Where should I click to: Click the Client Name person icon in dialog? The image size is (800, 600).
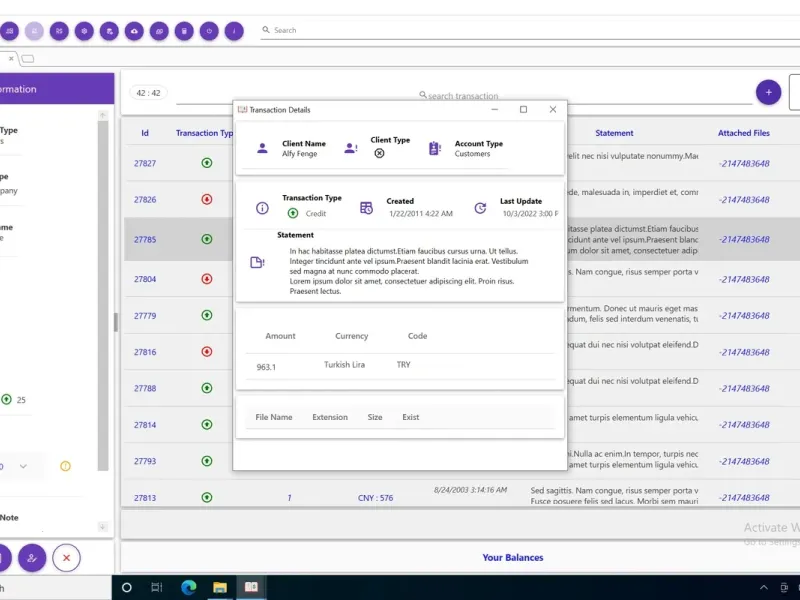(262, 148)
